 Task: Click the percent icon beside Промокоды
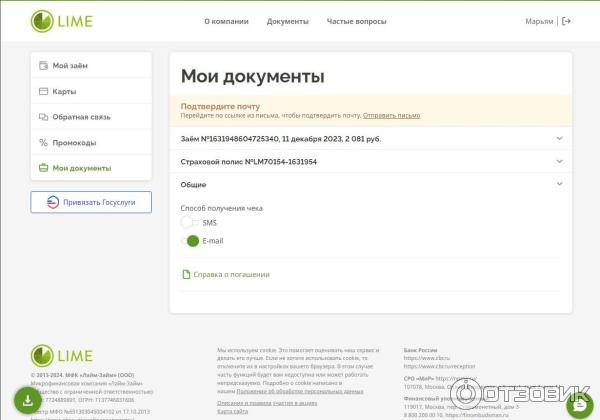click(x=43, y=143)
